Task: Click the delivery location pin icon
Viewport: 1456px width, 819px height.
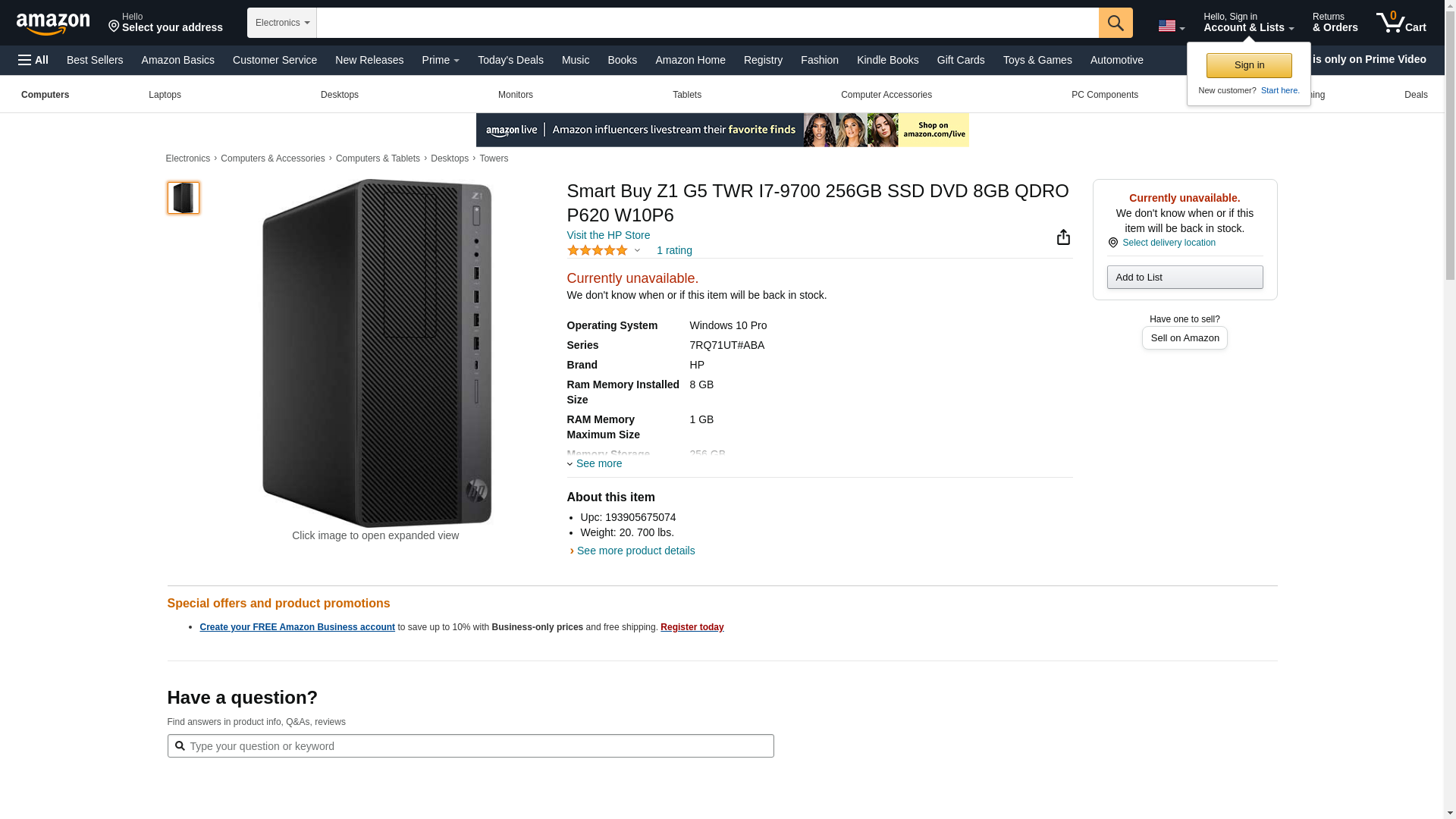Action: point(1112,243)
